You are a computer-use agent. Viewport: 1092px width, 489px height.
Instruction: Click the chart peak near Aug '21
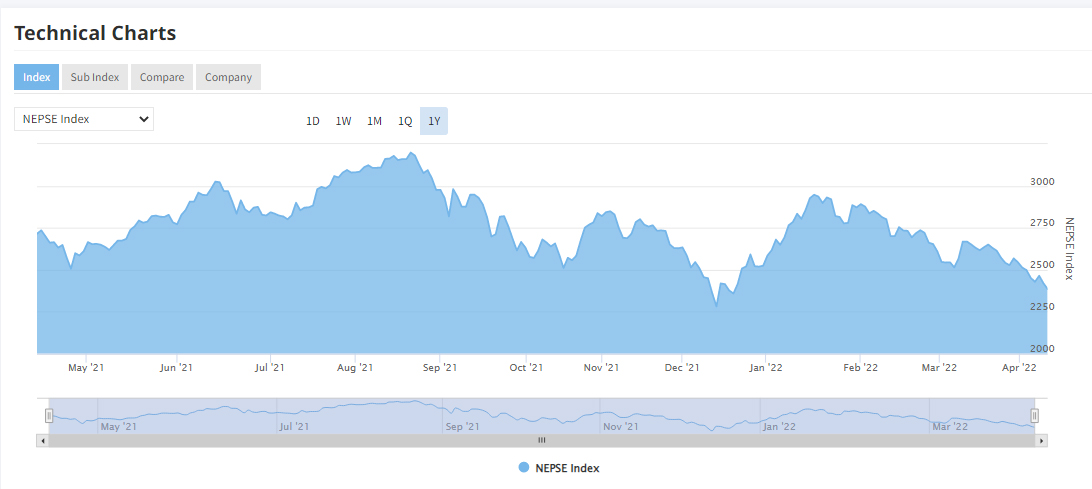(412, 154)
